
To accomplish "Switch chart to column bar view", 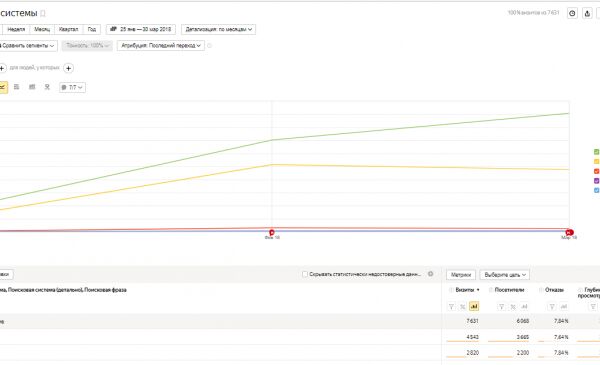I will tap(32, 87).
